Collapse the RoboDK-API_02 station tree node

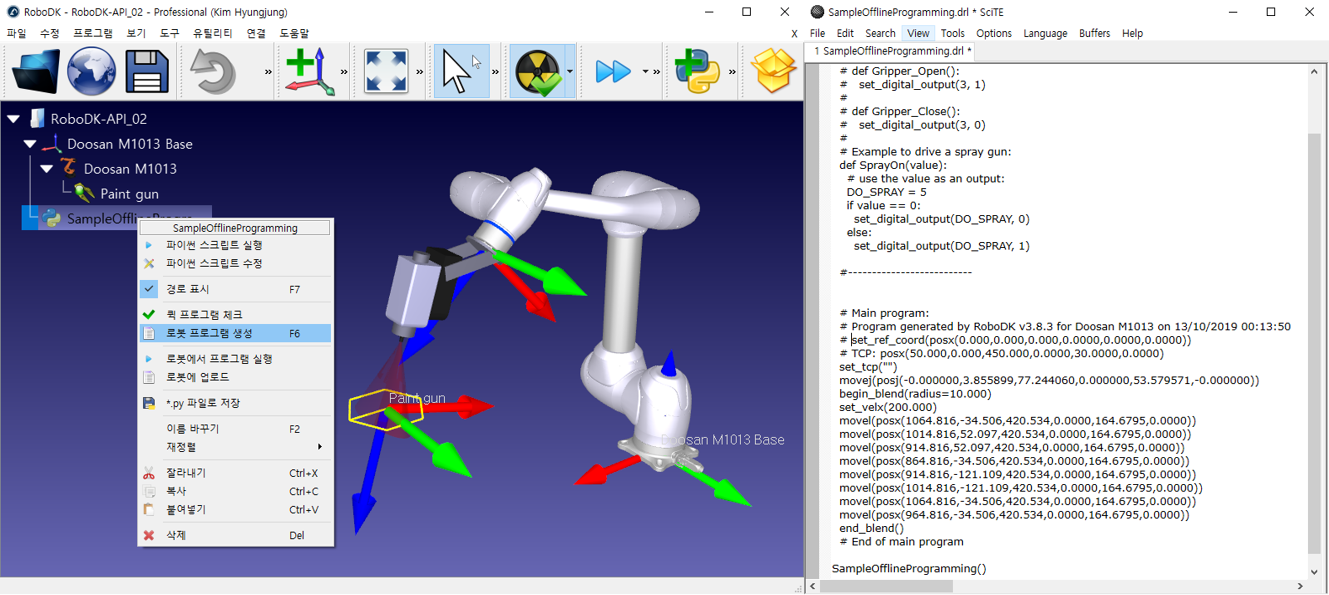click(14, 119)
